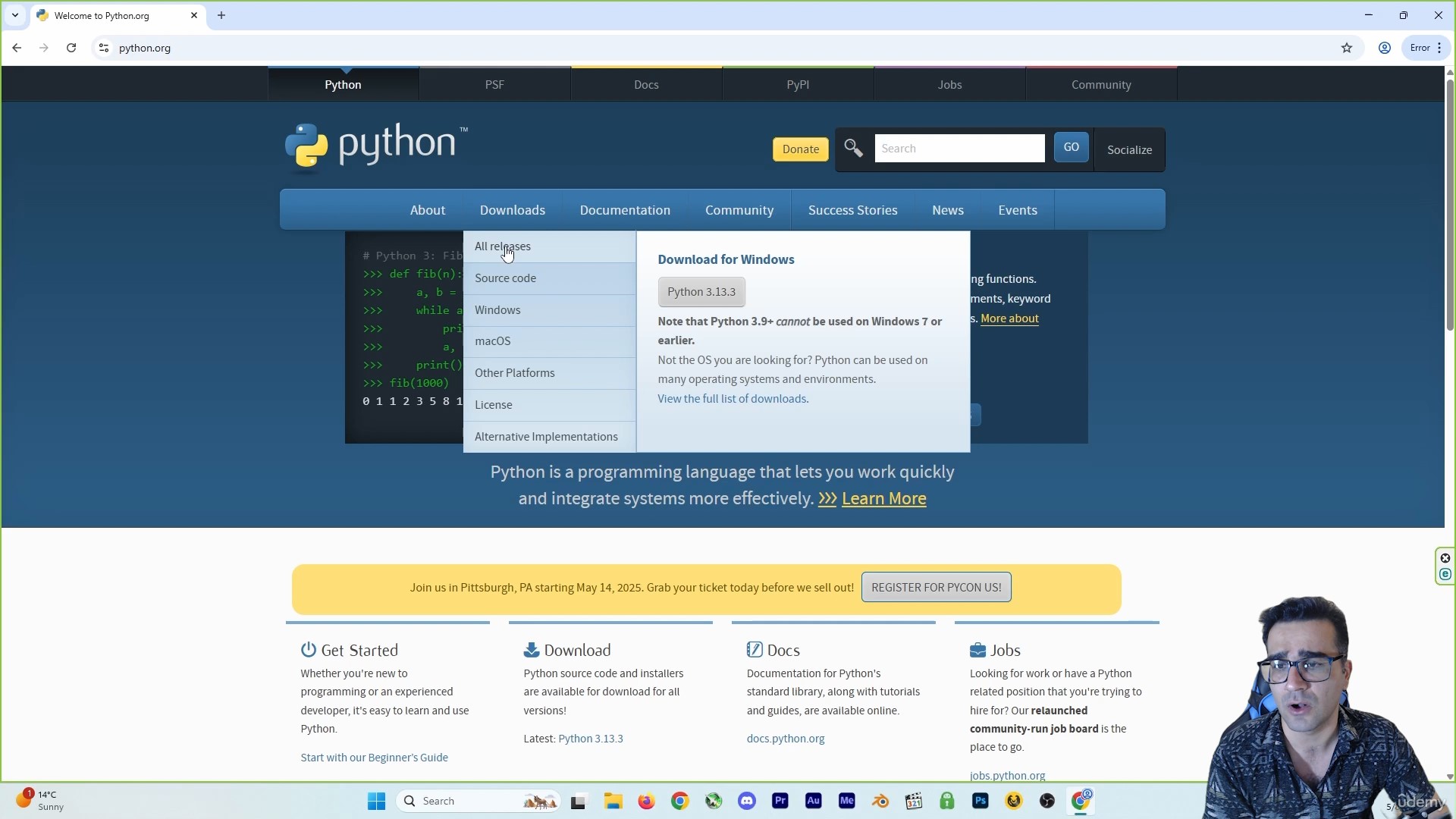
Task: Open the Chrome profile icon
Action: [x=1385, y=48]
